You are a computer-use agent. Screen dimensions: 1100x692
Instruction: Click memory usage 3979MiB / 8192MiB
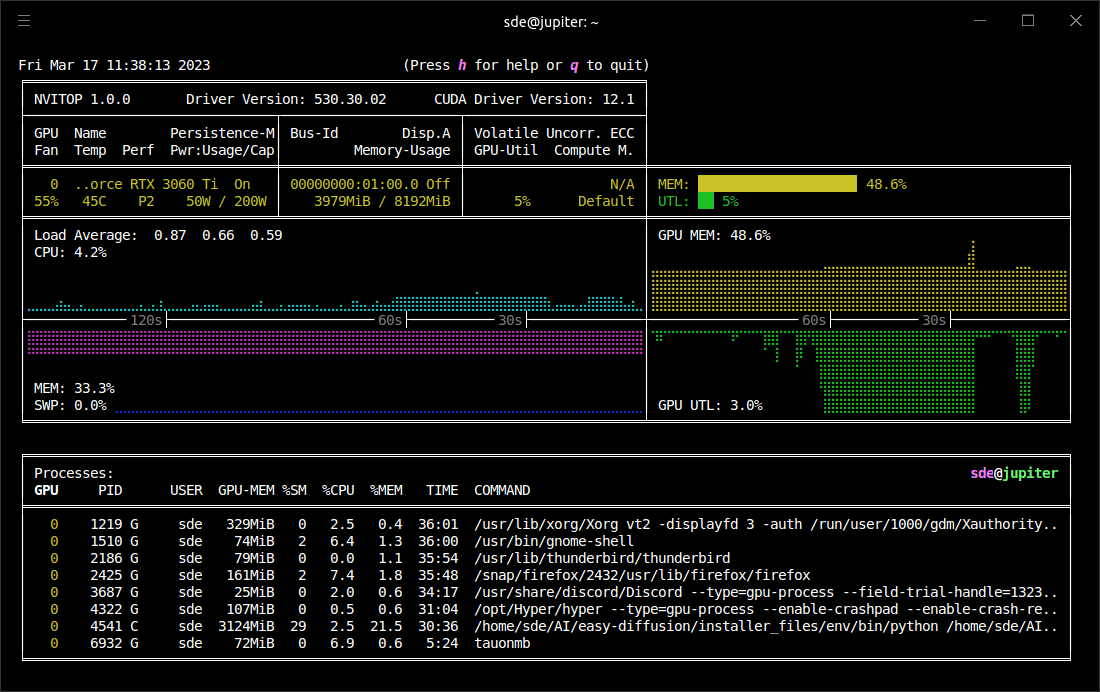coord(382,201)
